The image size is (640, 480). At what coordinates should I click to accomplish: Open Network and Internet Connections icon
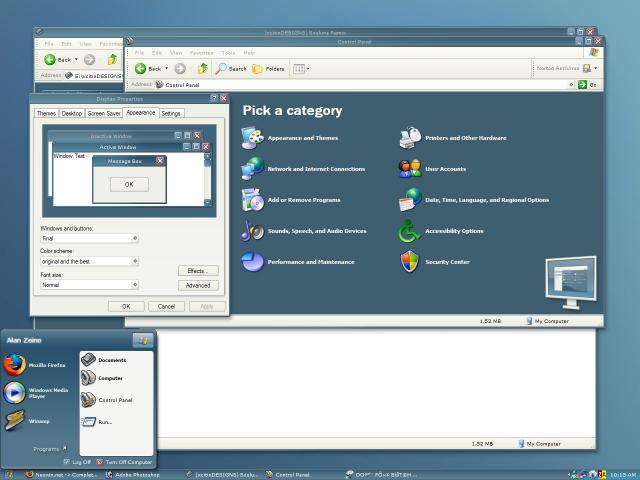(252, 168)
